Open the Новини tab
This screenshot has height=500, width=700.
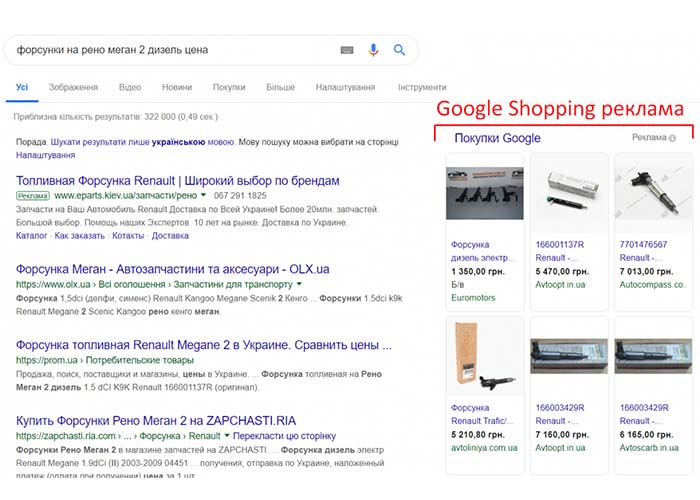(x=177, y=87)
